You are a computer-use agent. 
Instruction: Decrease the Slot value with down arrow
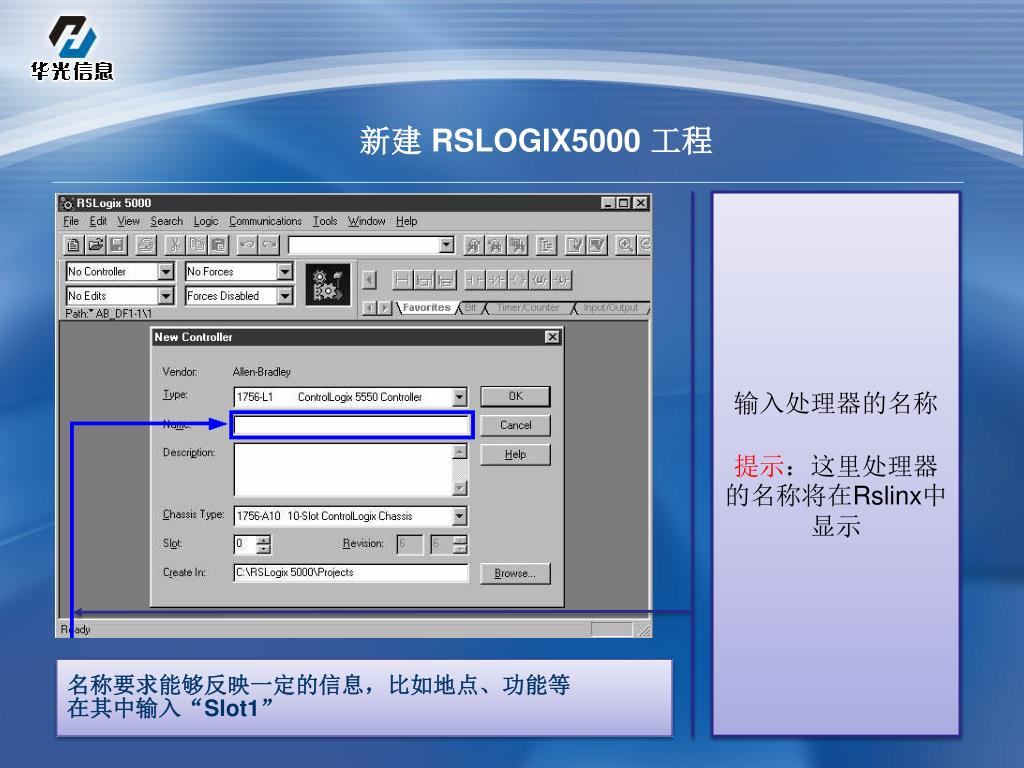pos(263,549)
